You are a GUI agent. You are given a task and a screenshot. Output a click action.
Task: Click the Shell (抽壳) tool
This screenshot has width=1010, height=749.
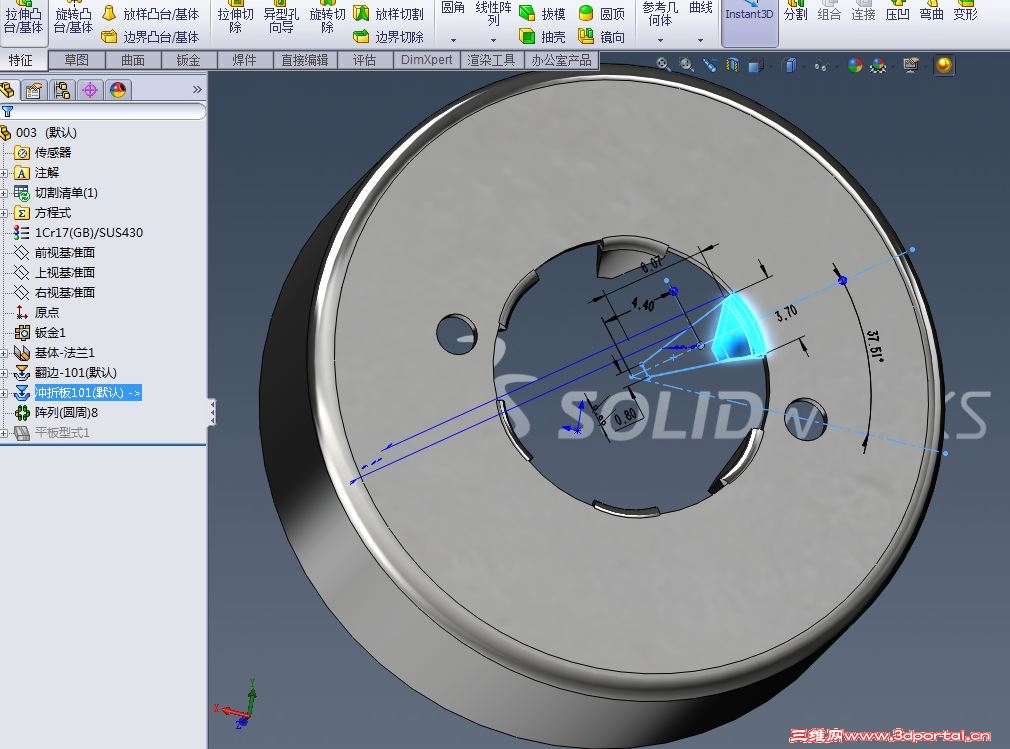[x=542, y=37]
